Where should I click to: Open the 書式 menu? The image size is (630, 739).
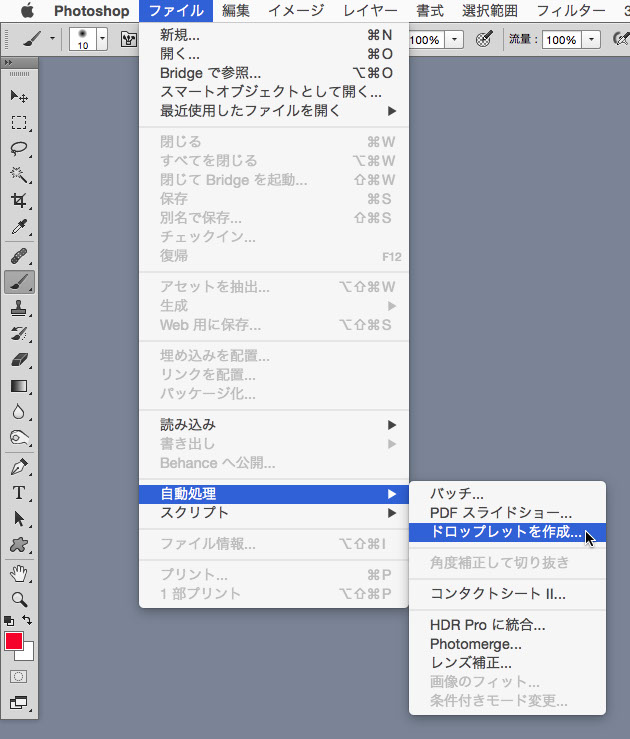pyautogui.click(x=430, y=11)
